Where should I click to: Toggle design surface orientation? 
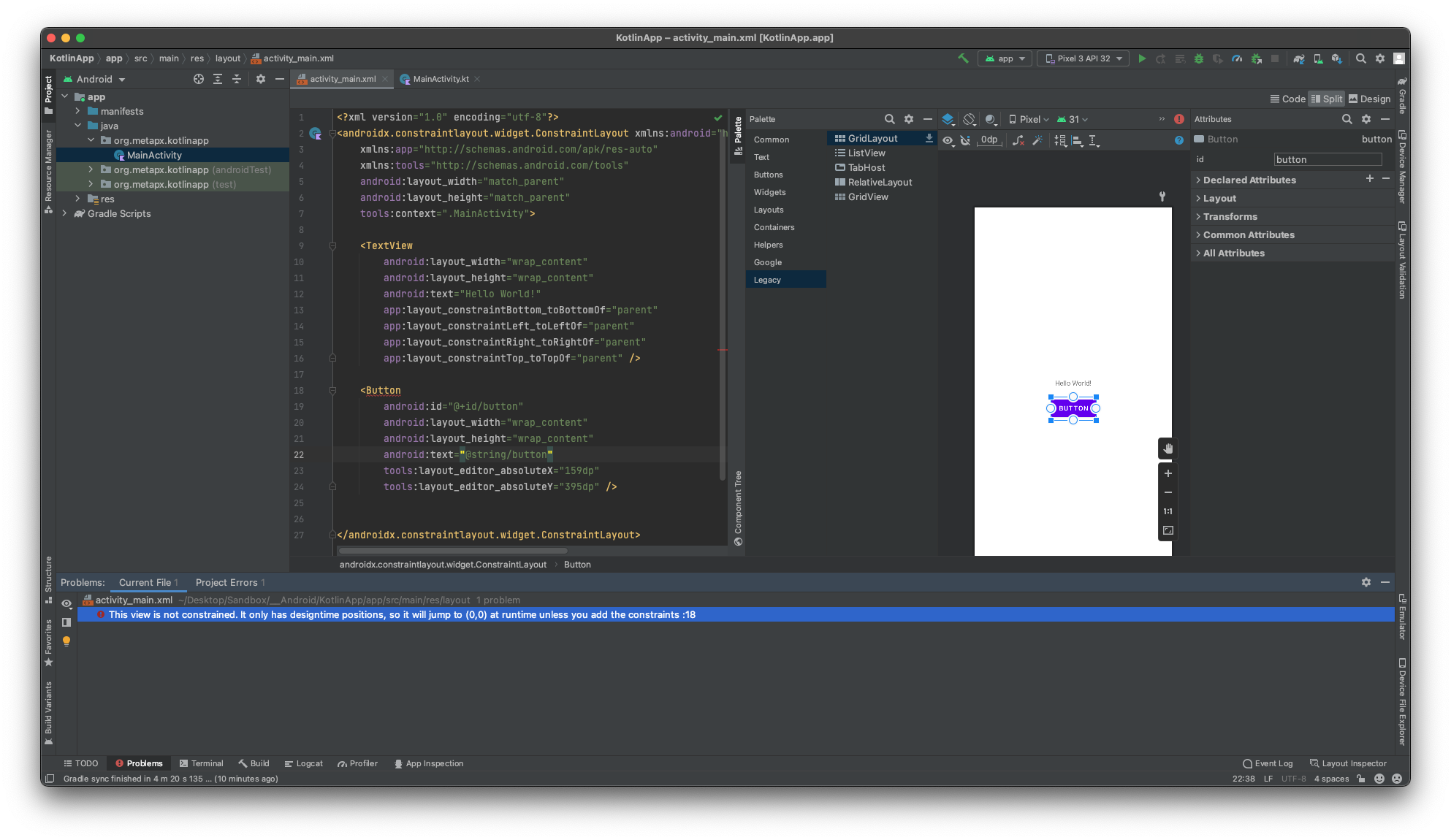click(x=970, y=119)
